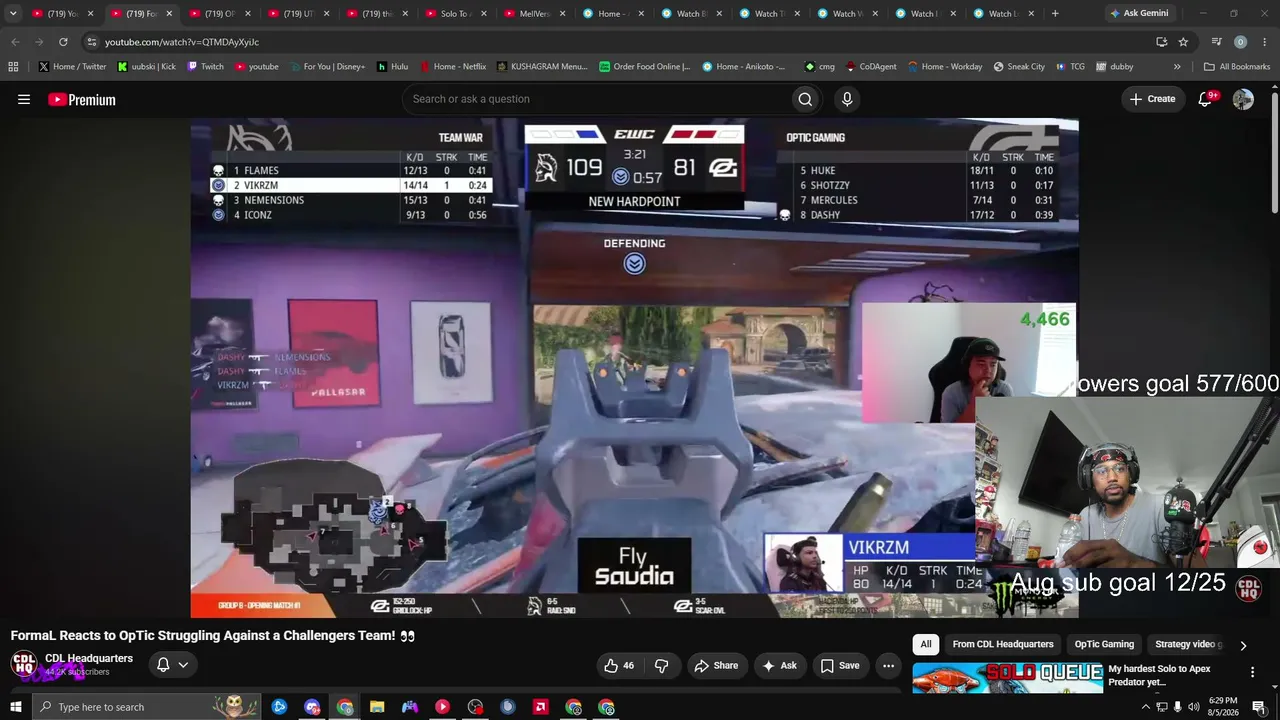Viewport: 1280px width, 720px height.
Task: Open the Windows Start menu
Action: (15, 707)
